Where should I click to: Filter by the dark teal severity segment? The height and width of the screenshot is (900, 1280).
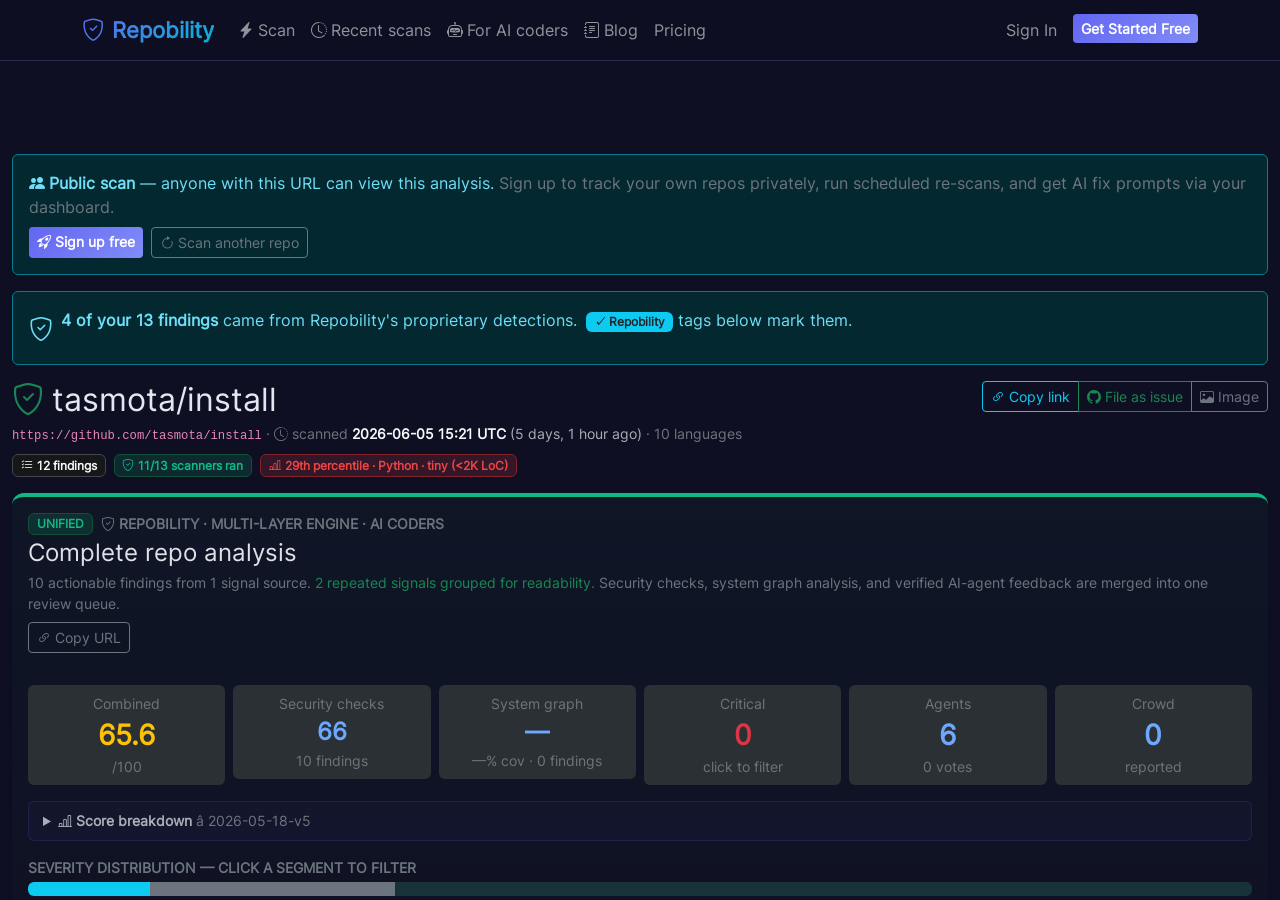click(823, 889)
